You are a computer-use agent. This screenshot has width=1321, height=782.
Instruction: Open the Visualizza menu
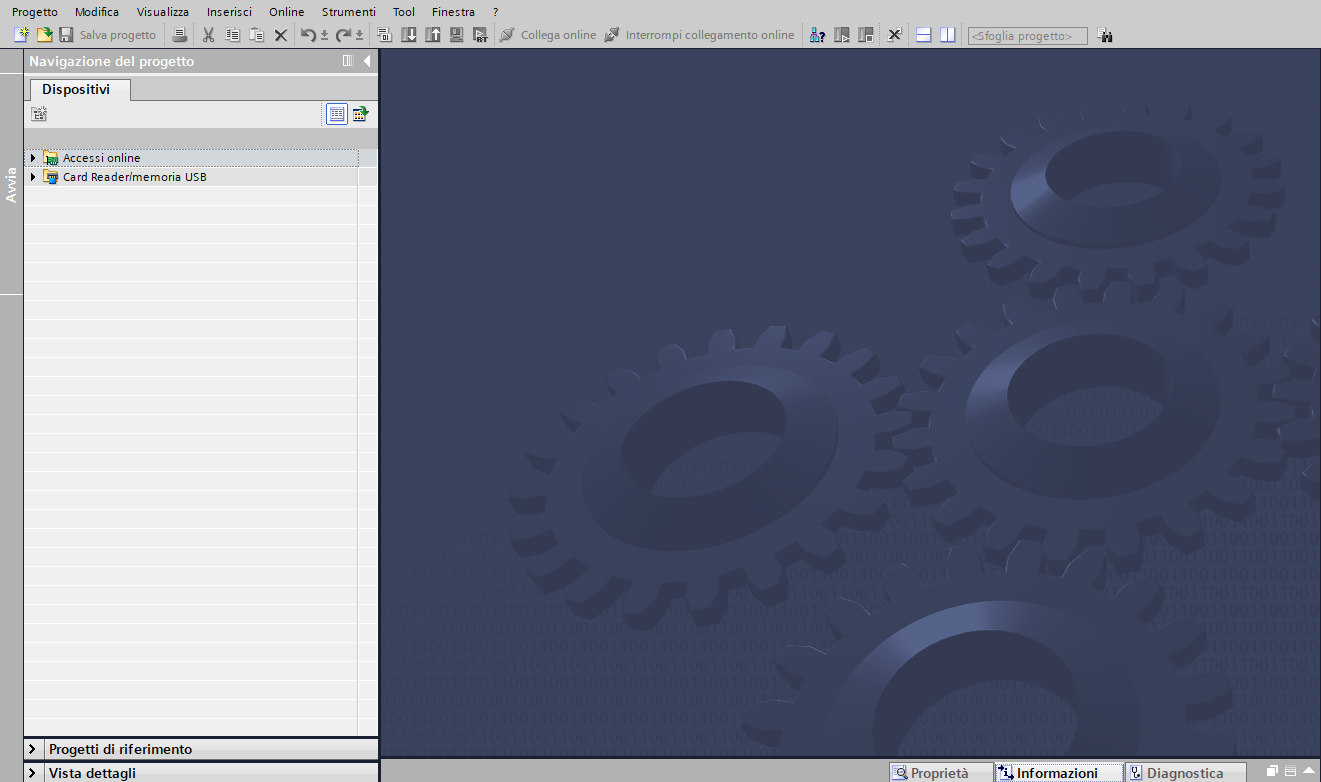click(163, 12)
